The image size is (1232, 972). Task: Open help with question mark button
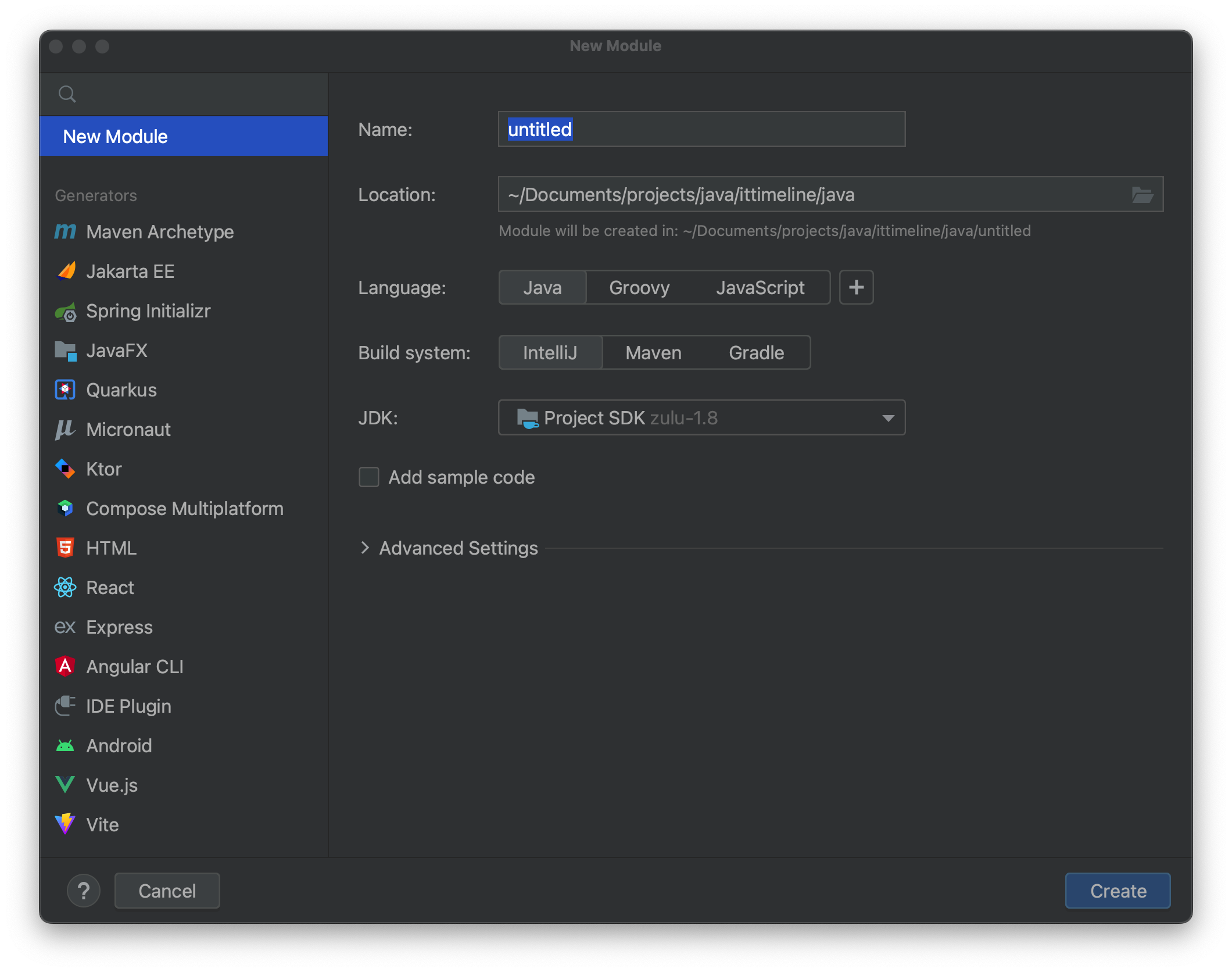pos(84,891)
